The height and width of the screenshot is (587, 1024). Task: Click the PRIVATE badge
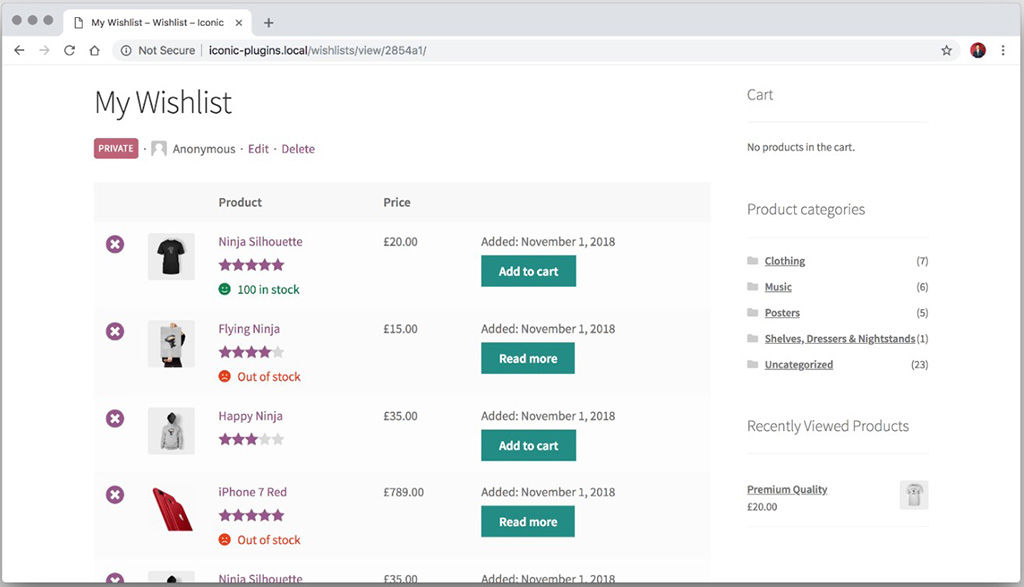point(116,148)
